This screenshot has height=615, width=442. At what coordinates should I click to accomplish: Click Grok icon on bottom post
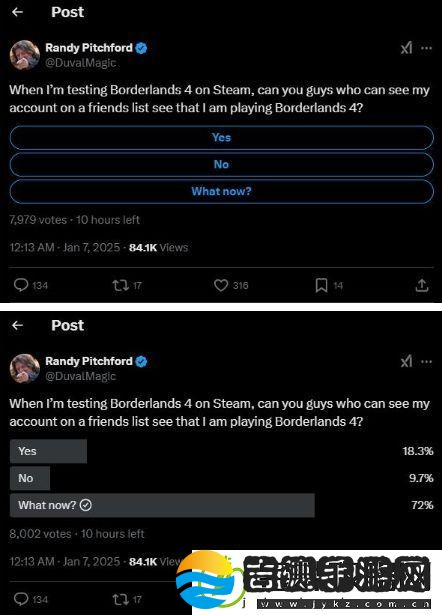(406, 362)
